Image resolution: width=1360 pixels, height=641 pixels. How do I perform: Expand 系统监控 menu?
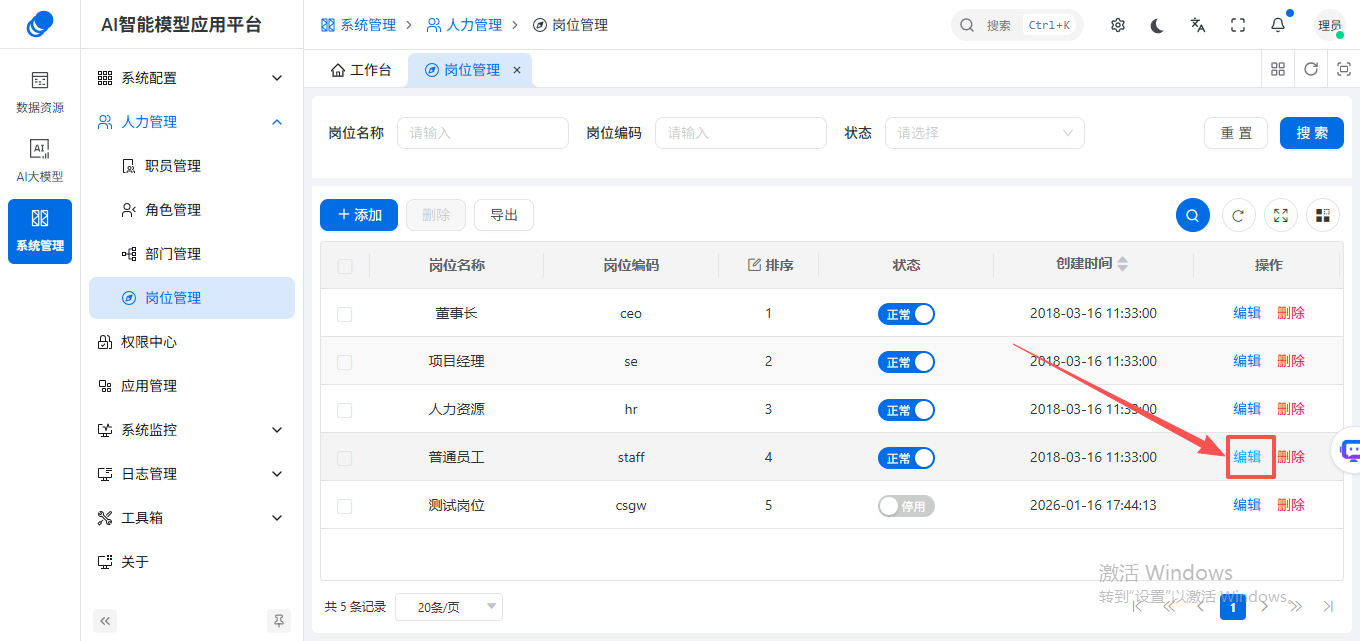point(192,430)
